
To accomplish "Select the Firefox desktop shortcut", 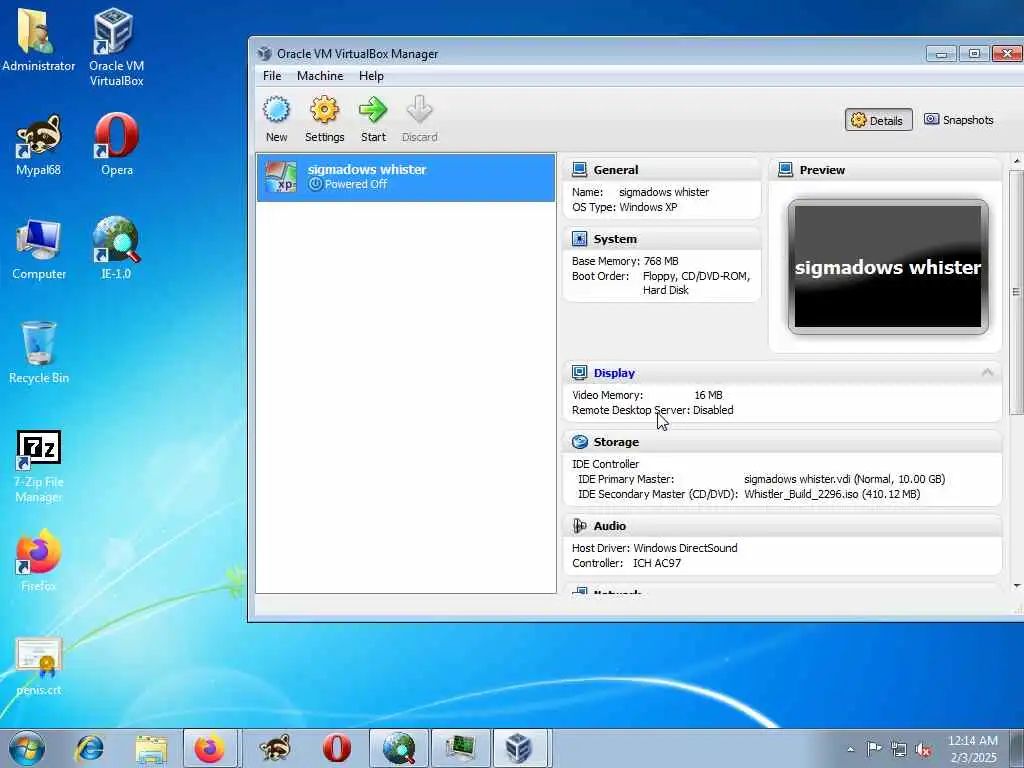I will tap(39, 560).
